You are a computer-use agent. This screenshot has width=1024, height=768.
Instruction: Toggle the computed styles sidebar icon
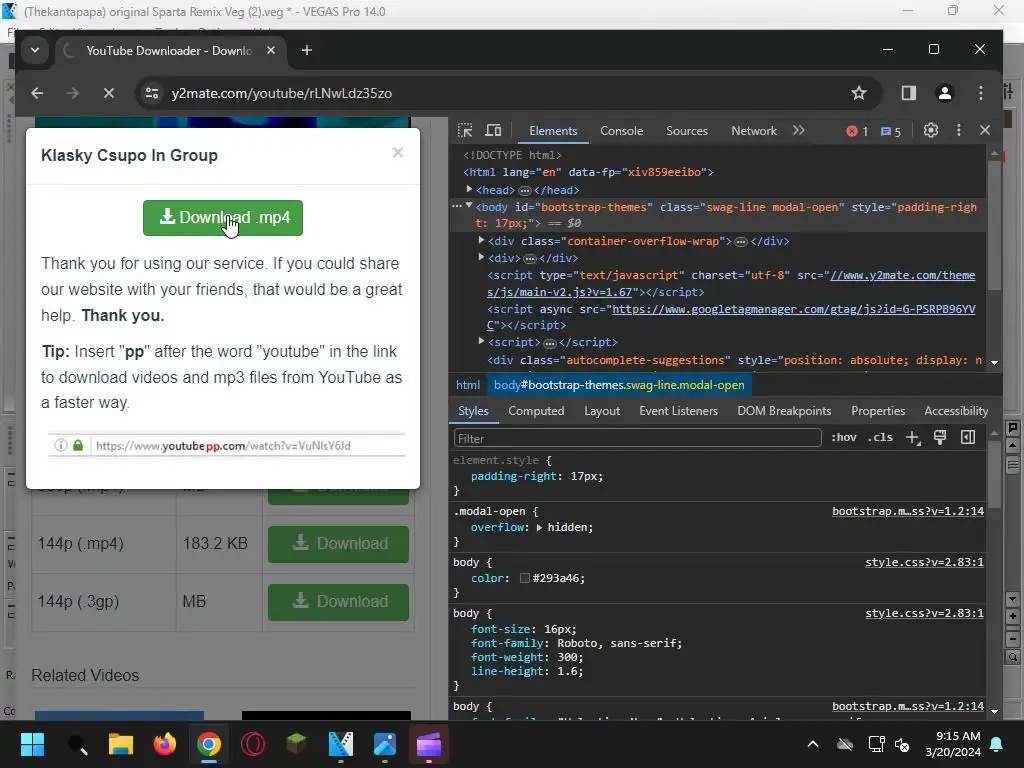[x=968, y=438]
